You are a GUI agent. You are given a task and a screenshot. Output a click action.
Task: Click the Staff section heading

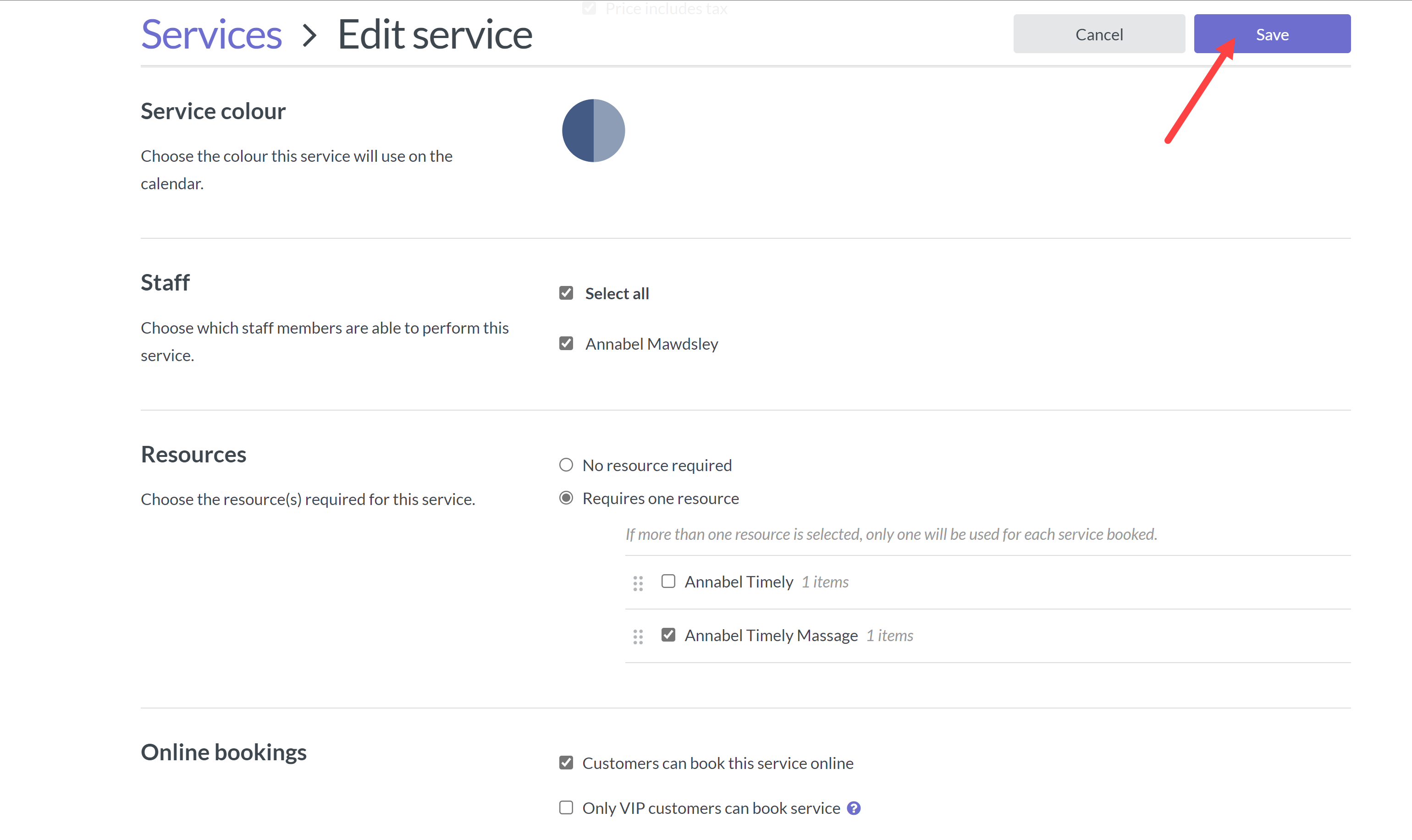coord(165,282)
